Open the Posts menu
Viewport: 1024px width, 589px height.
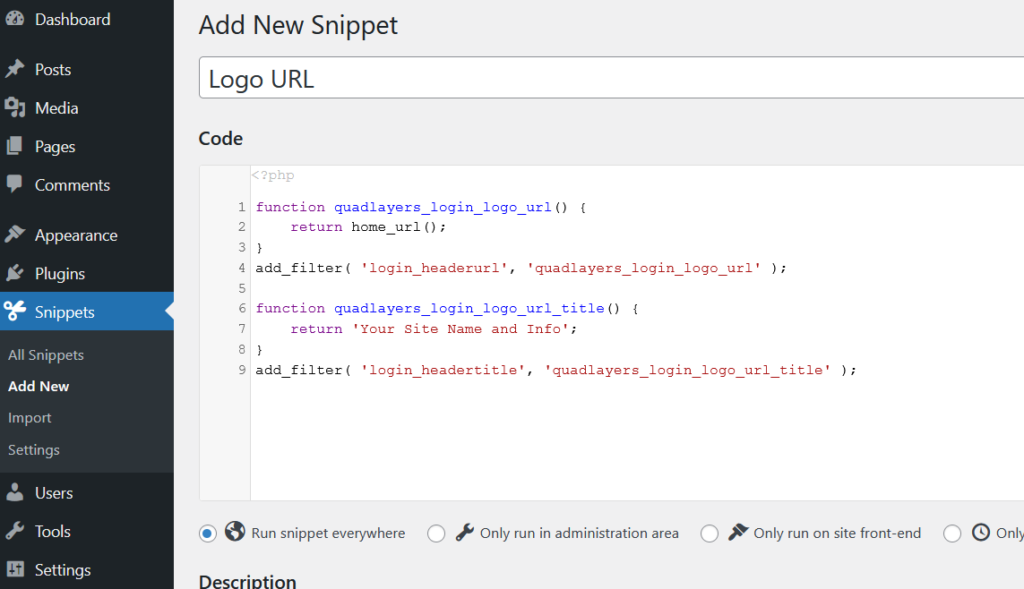click(x=53, y=70)
